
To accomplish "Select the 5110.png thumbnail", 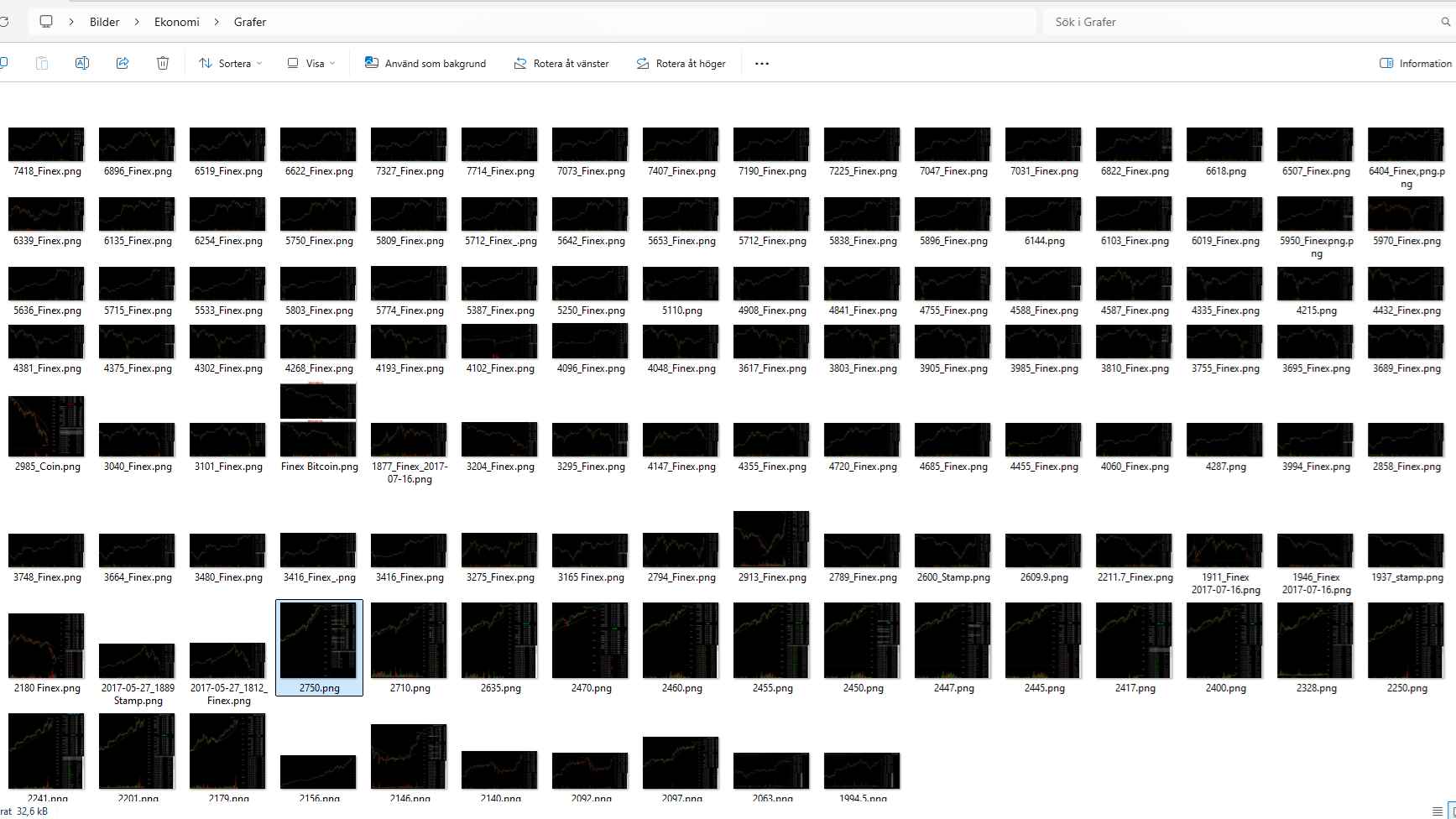I will 681,284.
